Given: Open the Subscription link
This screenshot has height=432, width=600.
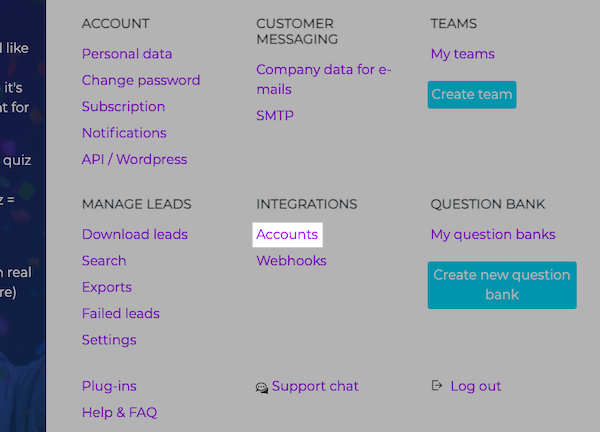Looking at the screenshot, I should [x=123, y=107].
